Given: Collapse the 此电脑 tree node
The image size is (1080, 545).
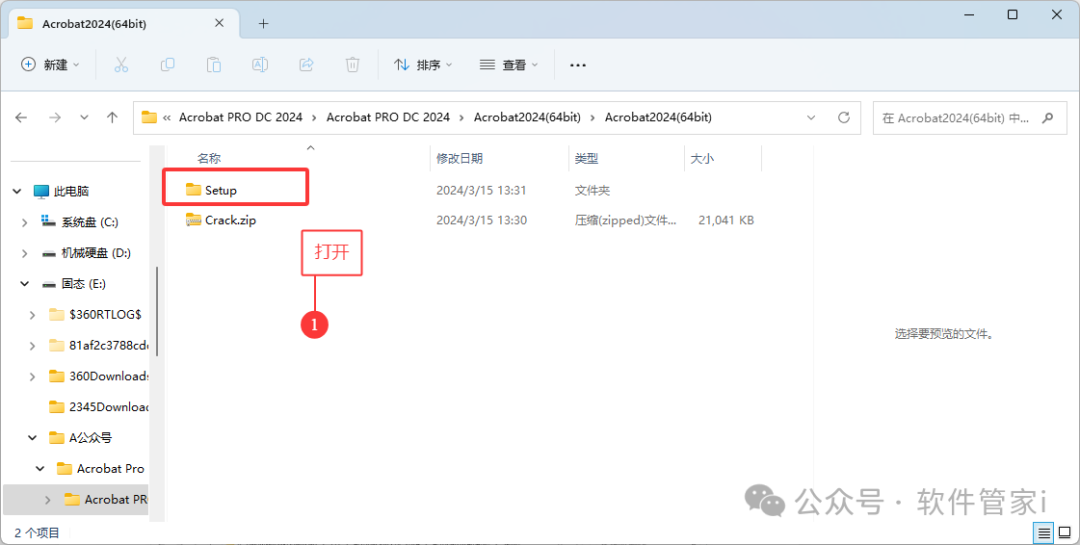Looking at the screenshot, I should 17,192.
